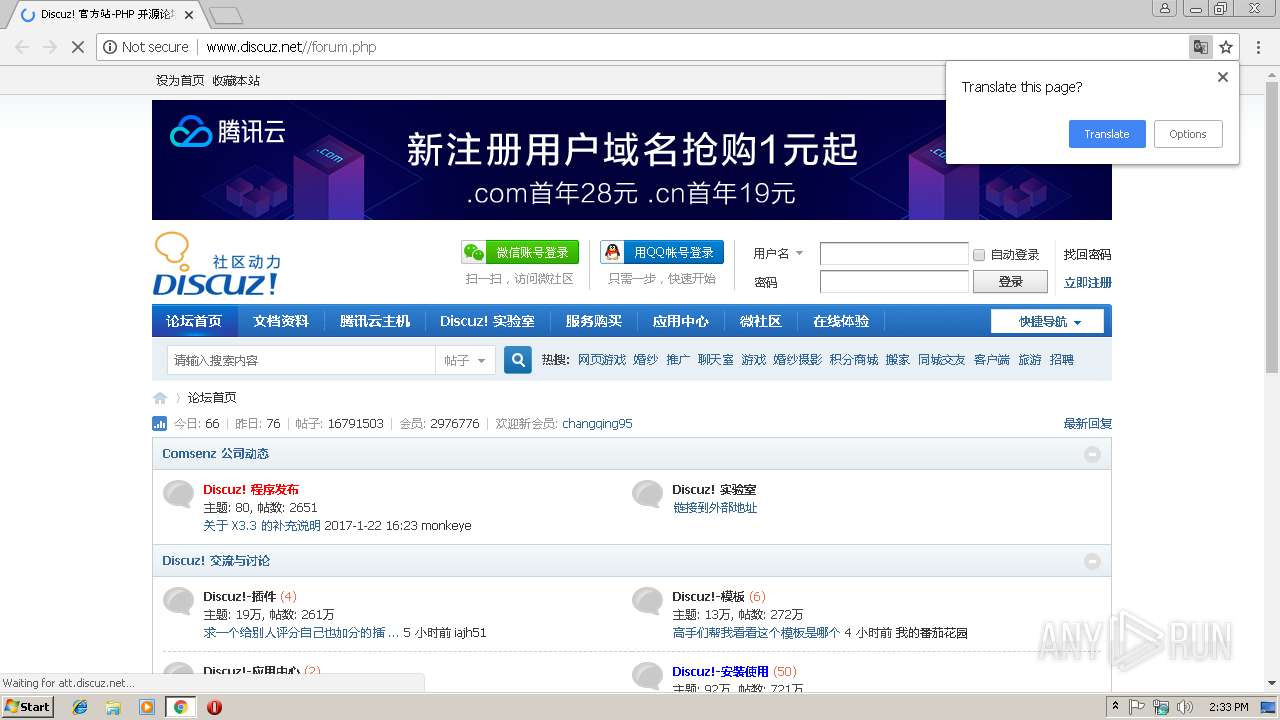The width and height of the screenshot is (1280, 720).
Task: Open the Tencent Cloud banner ad
Action: pos(632,160)
